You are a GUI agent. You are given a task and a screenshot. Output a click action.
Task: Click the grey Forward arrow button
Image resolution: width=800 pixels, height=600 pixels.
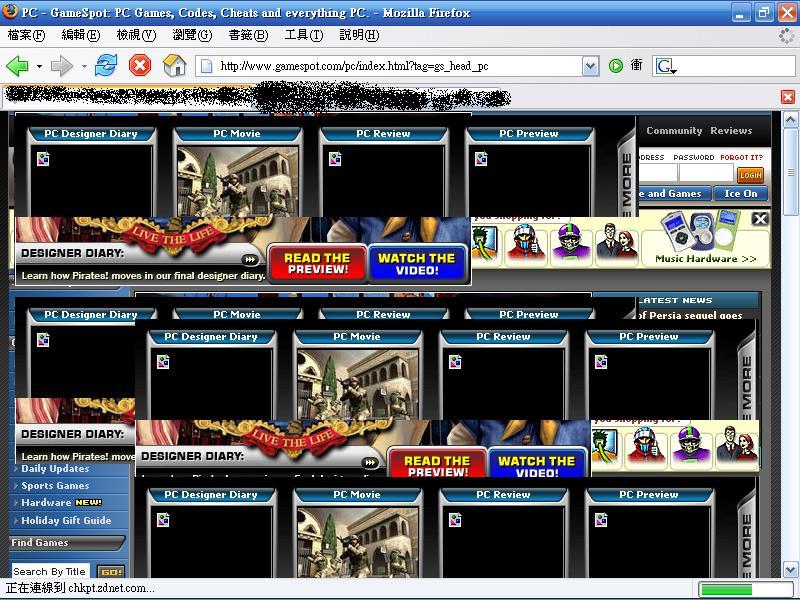(62, 66)
